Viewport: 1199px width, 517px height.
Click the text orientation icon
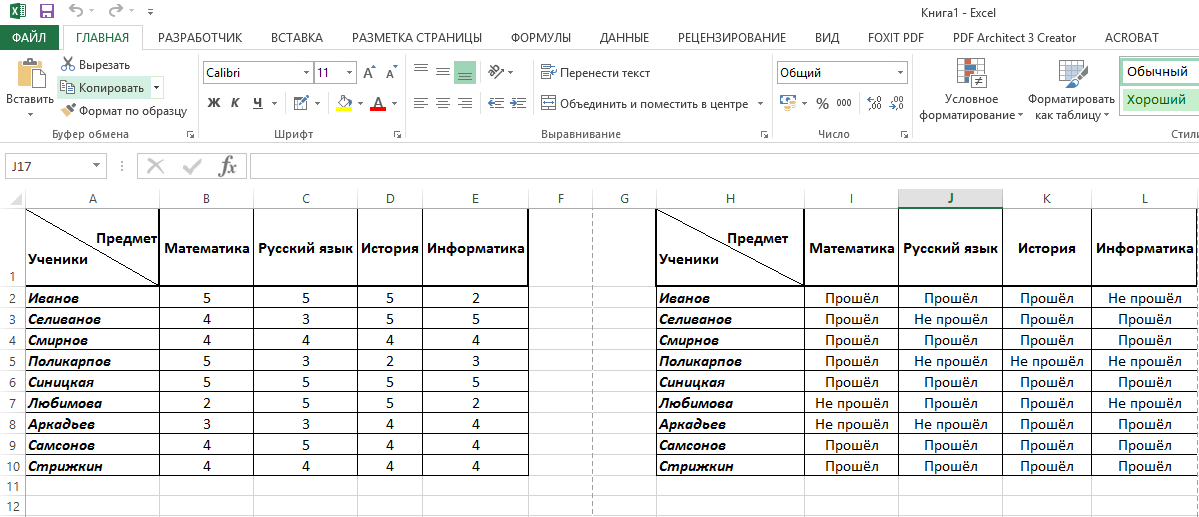click(x=497, y=73)
